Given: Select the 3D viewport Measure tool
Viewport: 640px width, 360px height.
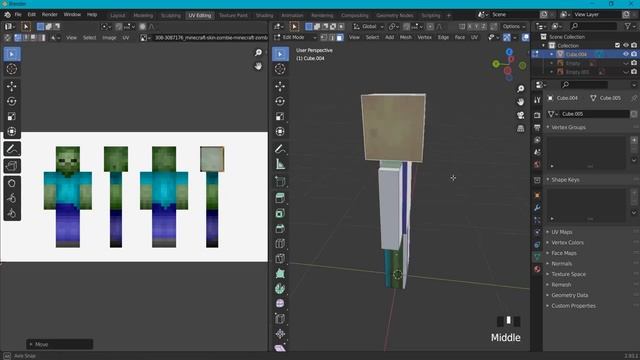Looking at the screenshot, I should (280, 164).
